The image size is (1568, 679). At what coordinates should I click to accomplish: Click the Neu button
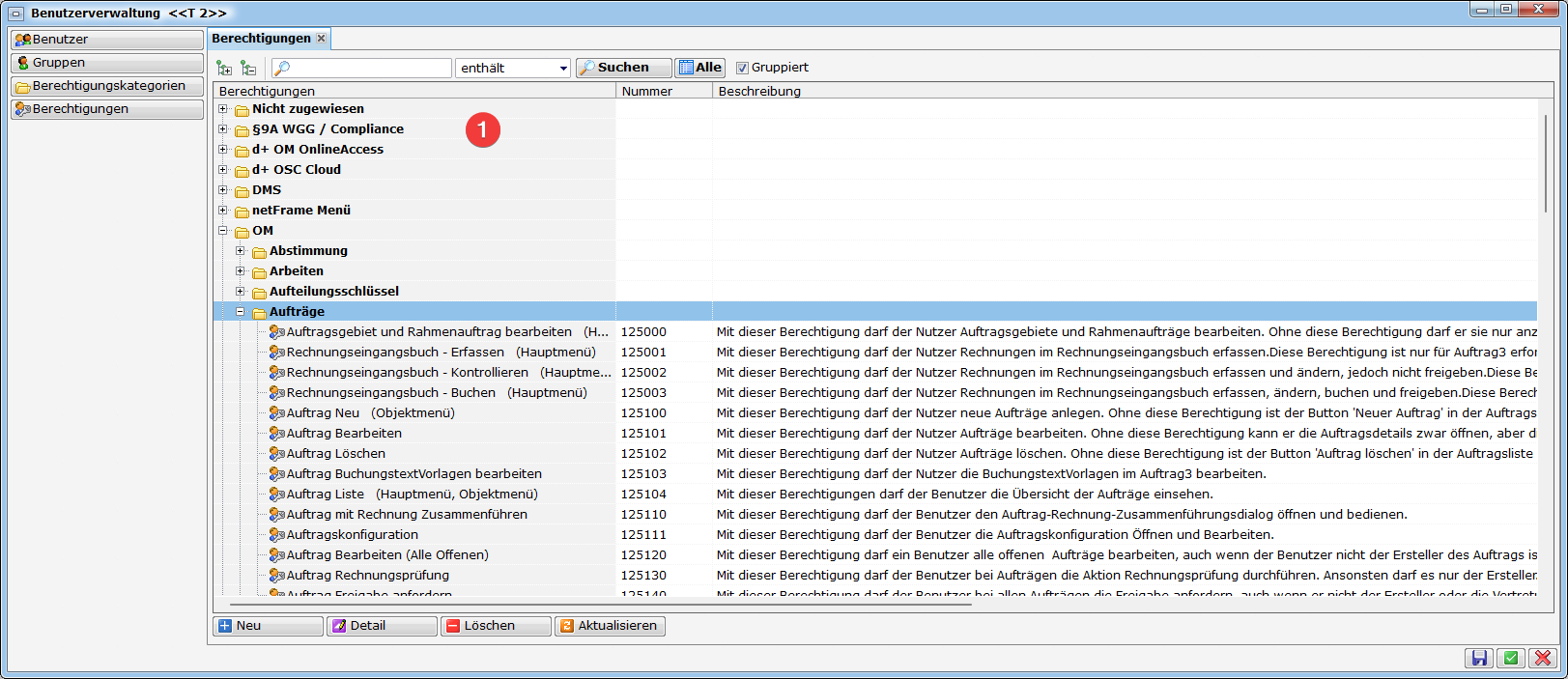[x=268, y=626]
